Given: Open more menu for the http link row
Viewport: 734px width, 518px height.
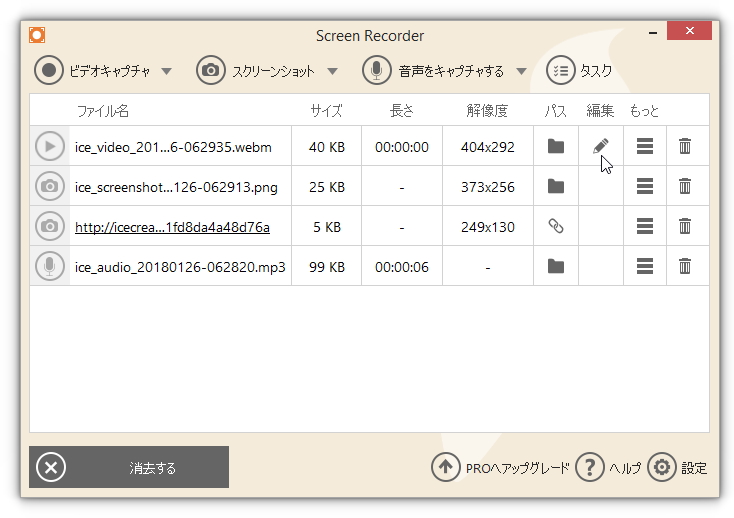Looking at the screenshot, I should 645,226.
